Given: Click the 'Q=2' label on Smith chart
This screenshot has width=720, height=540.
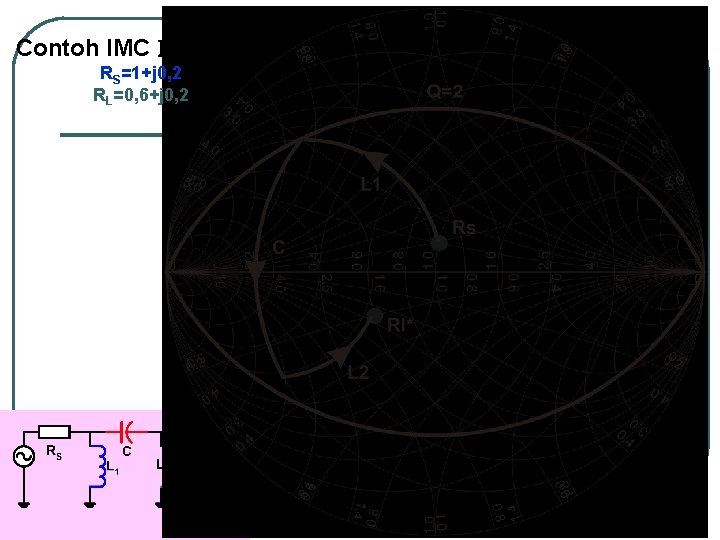Looking at the screenshot, I should [444, 91].
